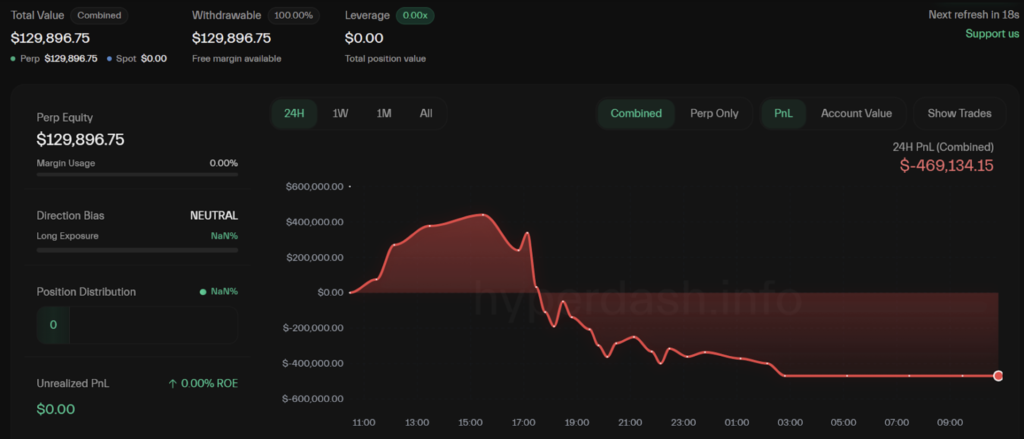This screenshot has height=439, width=1024.
Task: Switch chart to 1W range
Action: 340,113
